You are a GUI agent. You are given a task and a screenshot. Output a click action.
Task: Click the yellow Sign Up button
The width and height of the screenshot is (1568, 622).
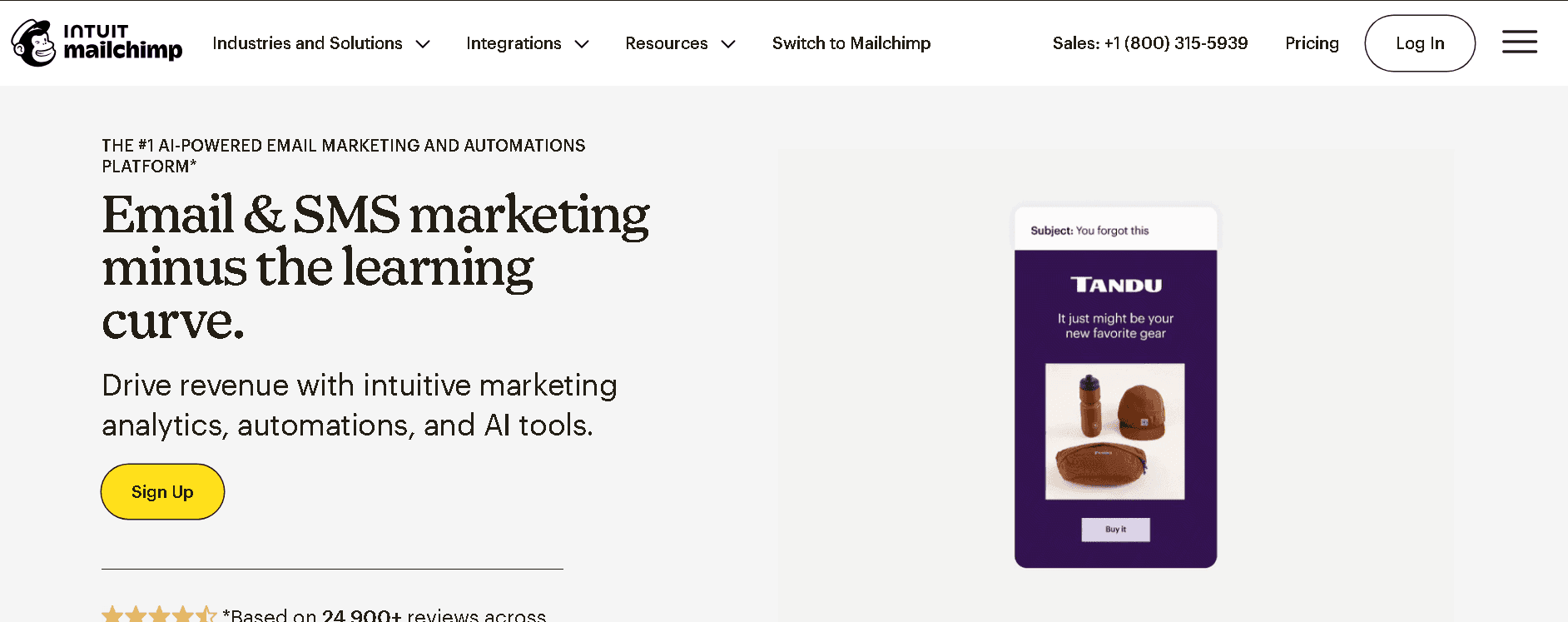(x=162, y=492)
